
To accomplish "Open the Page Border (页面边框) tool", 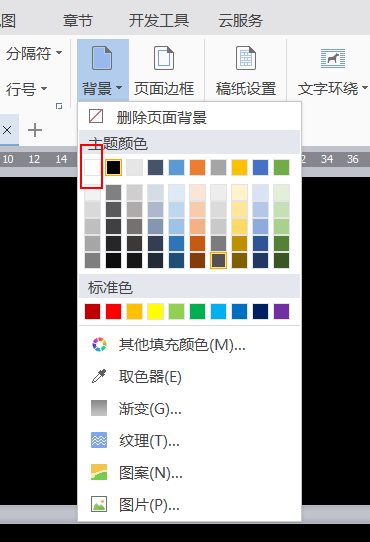I will (164, 71).
